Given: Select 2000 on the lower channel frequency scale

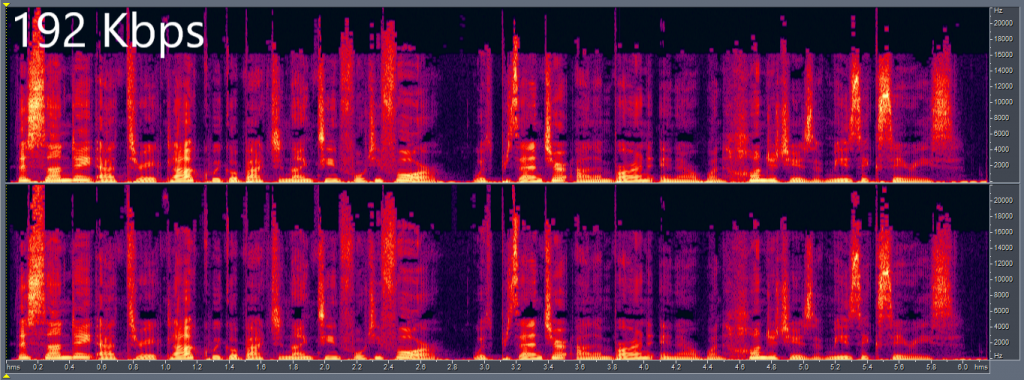Looking at the screenshot, I should pos(1001,341).
